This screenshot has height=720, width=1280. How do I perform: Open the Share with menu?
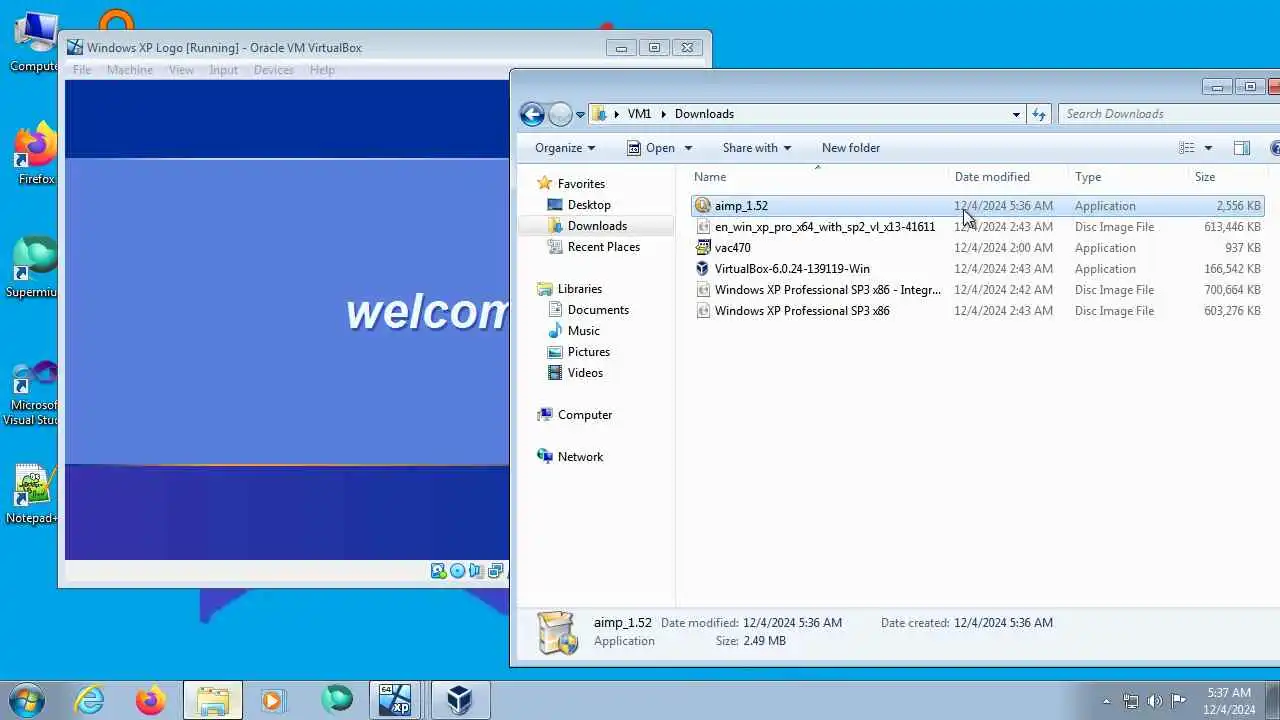[757, 148]
